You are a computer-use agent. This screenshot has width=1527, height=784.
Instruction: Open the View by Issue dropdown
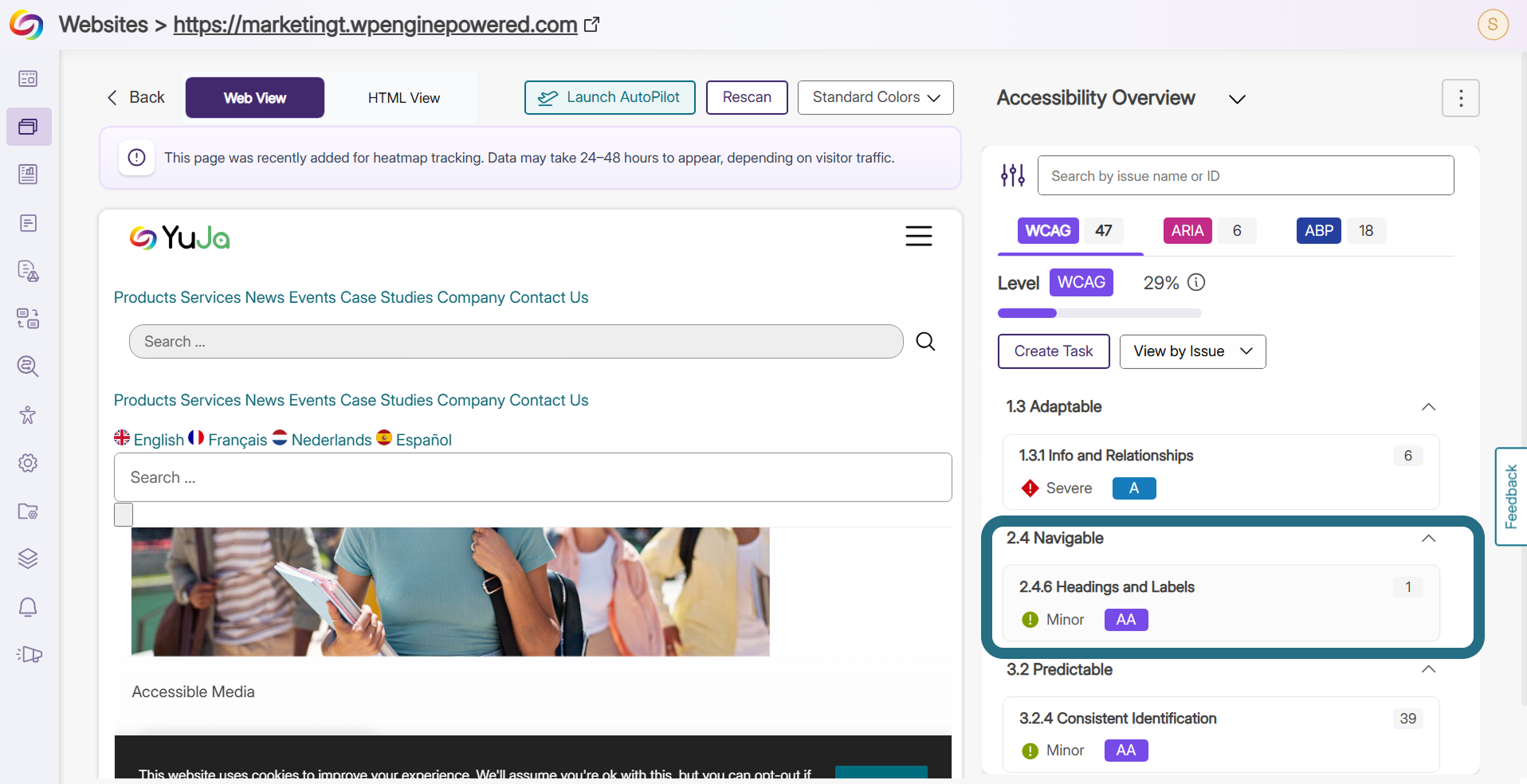click(1192, 351)
